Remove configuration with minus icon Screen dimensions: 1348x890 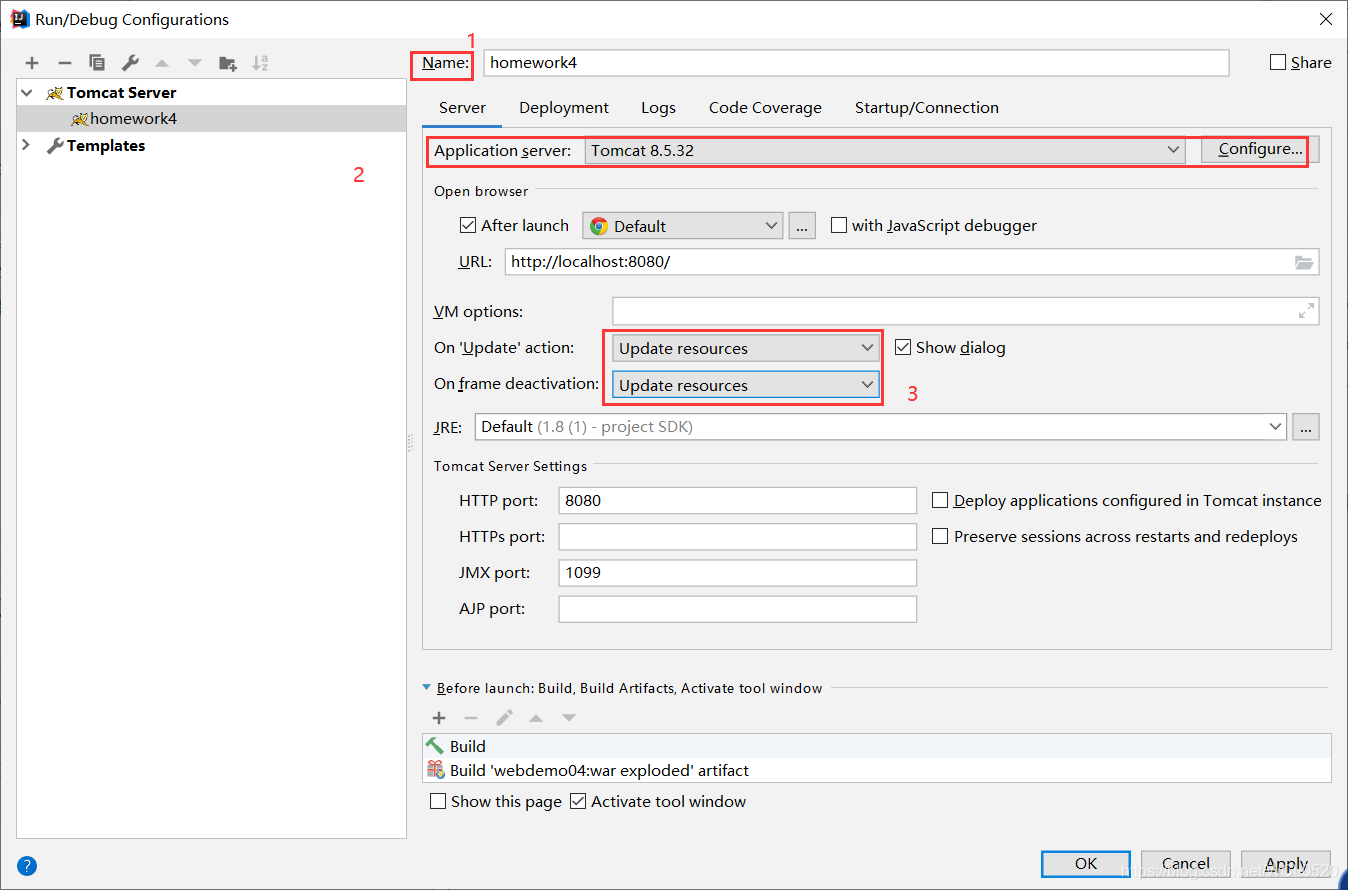point(64,63)
